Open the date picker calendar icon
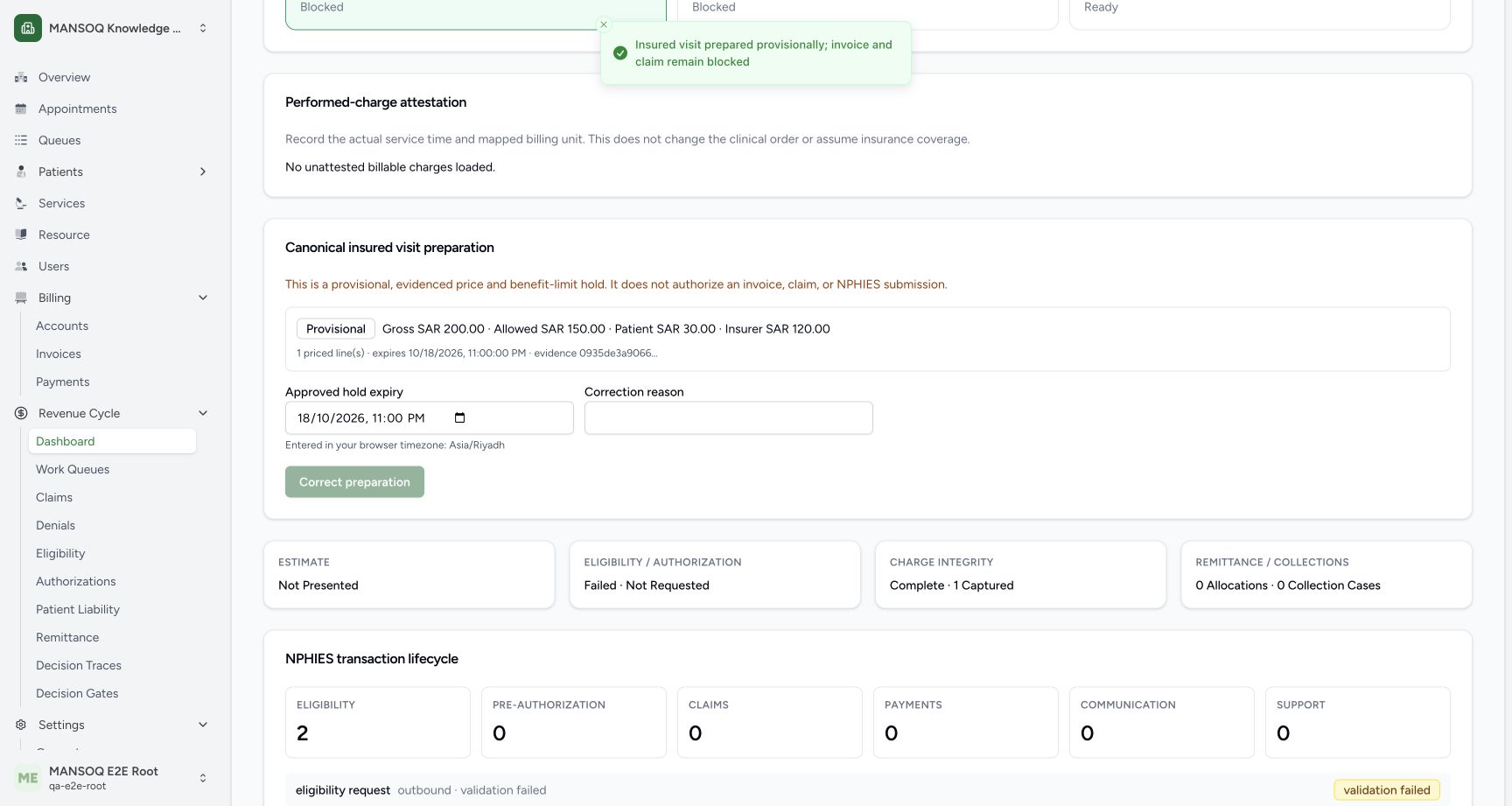Image resolution: width=1512 pixels, height=806 pixels. (460, 417)
